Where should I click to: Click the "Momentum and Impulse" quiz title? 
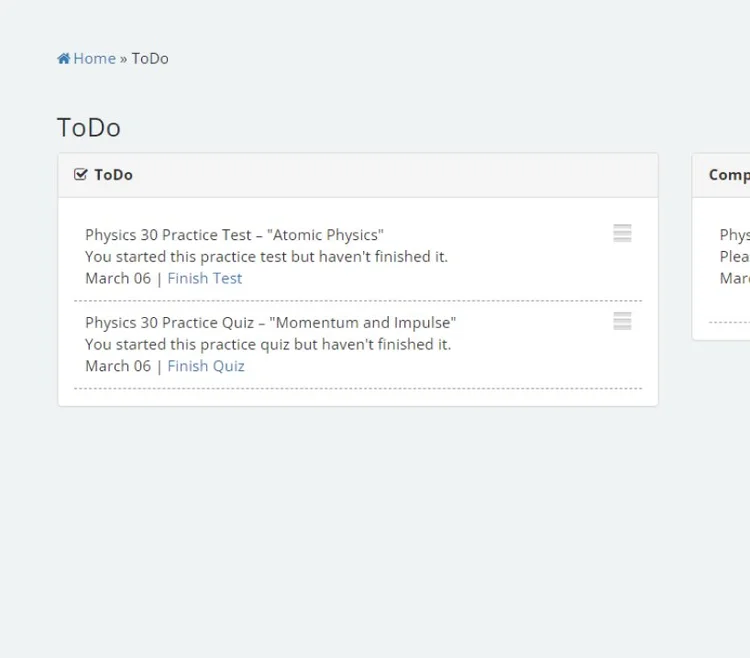coord(270,323)
